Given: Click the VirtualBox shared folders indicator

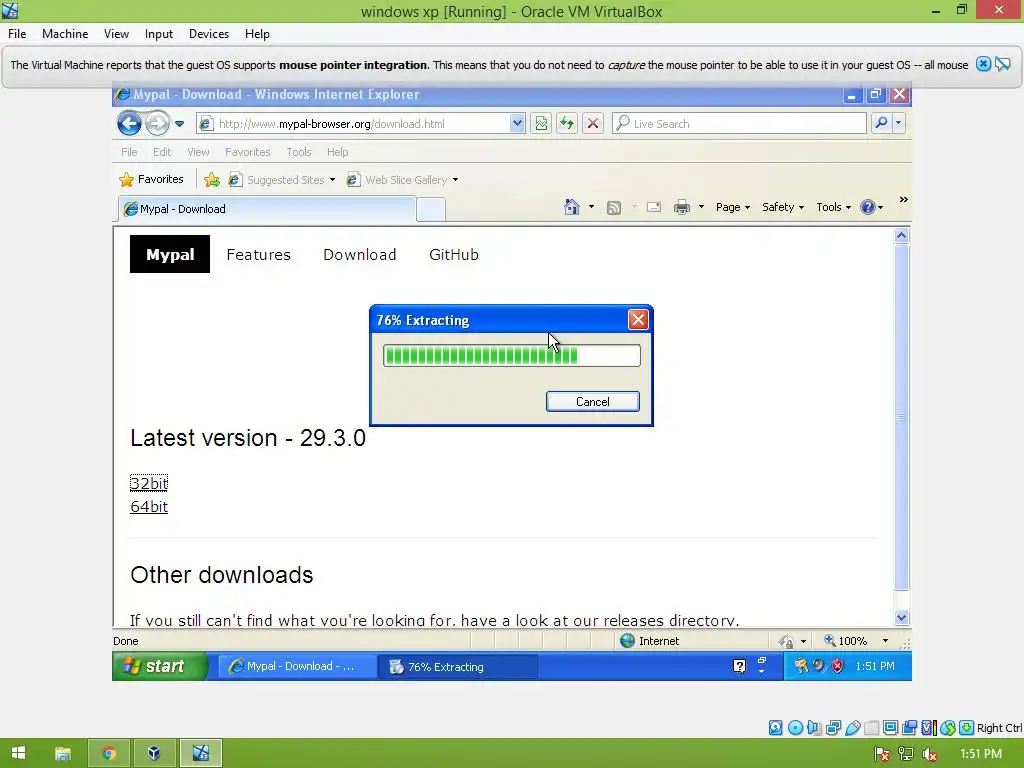Looking at the screenshot, I should click(871, 728).
